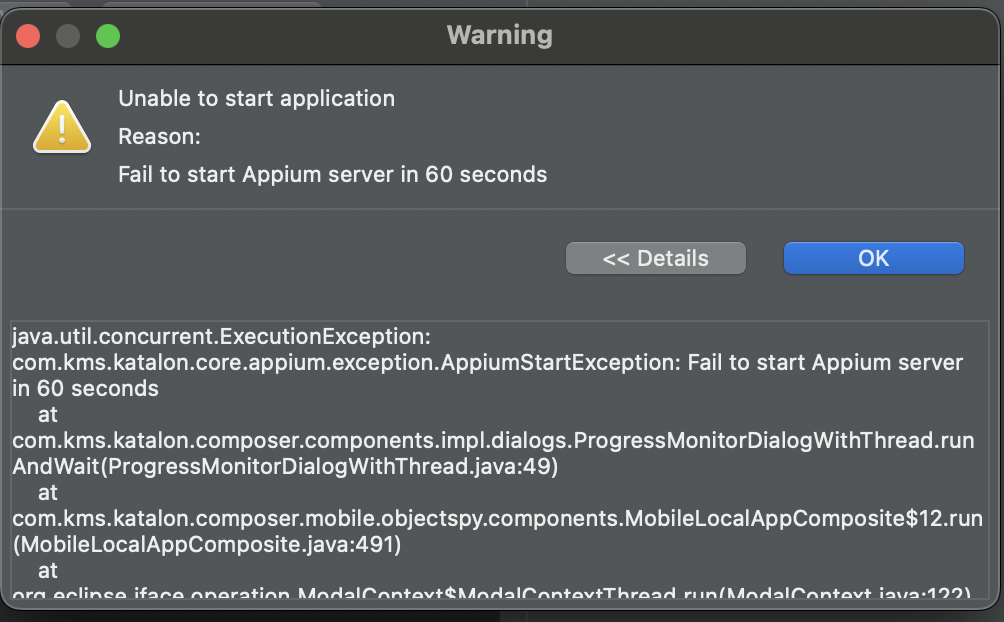The width and height of the screenshot is (1004, 622).
Task: Click the 'Unable to start application' message
Action: [x=257, y=98]
